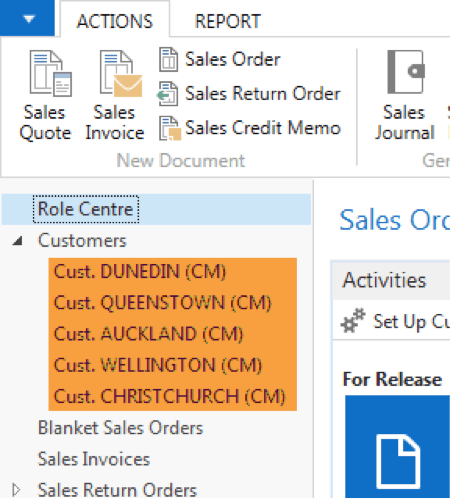Open Cust. QUEENSTOWN (CM) view
This screenshot has width=450, height=499.
coord(163,303)
